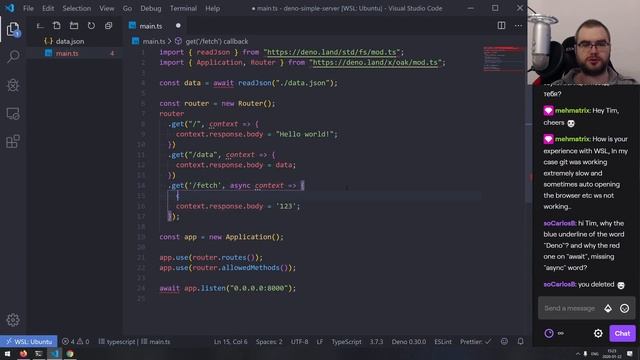
Task: Open the View menu
Action: point(107,8)
